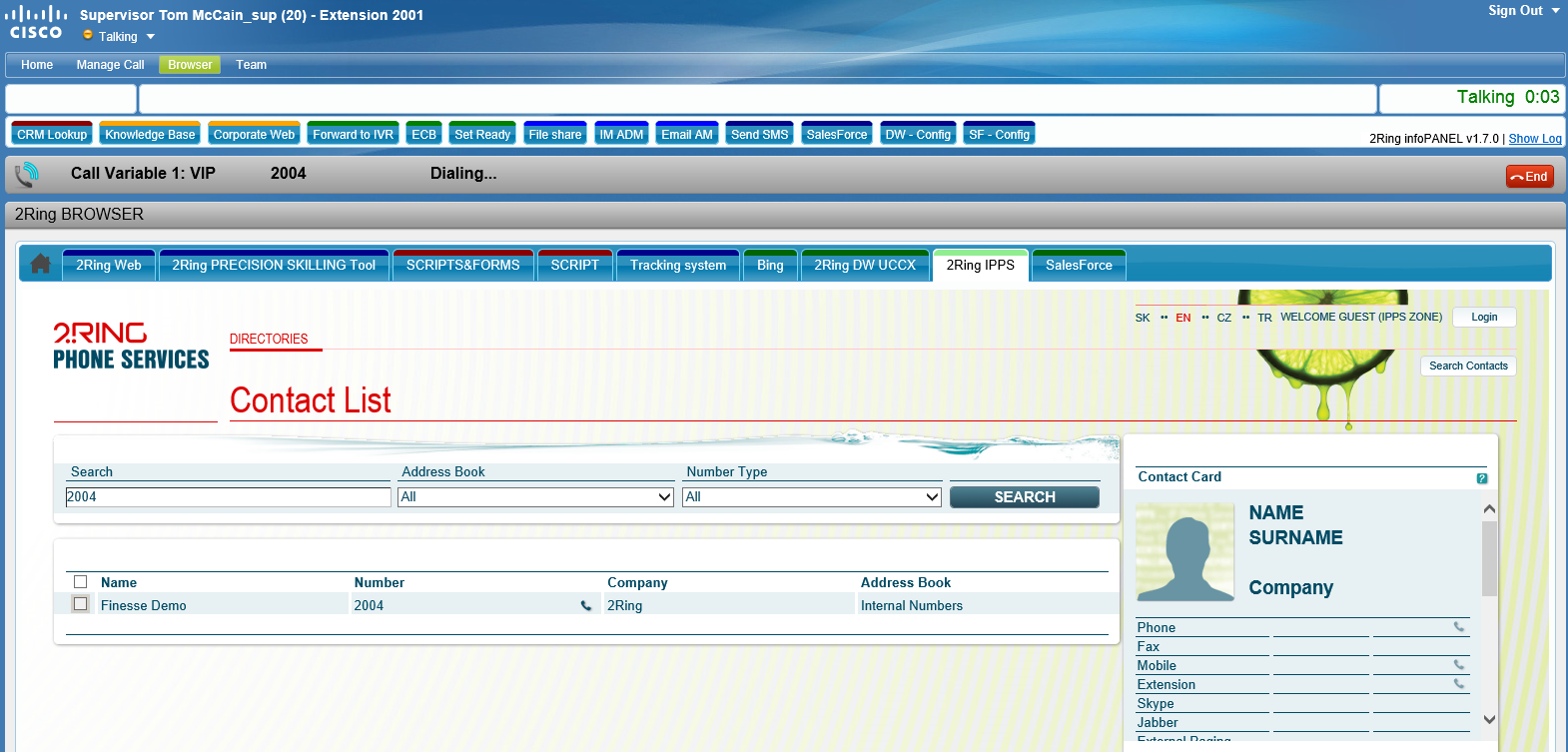Viewport: 1568px width, 752px height.
Task: Open 2Ring PRECISION SKILLING Tool tab
Action: point(274,265)
